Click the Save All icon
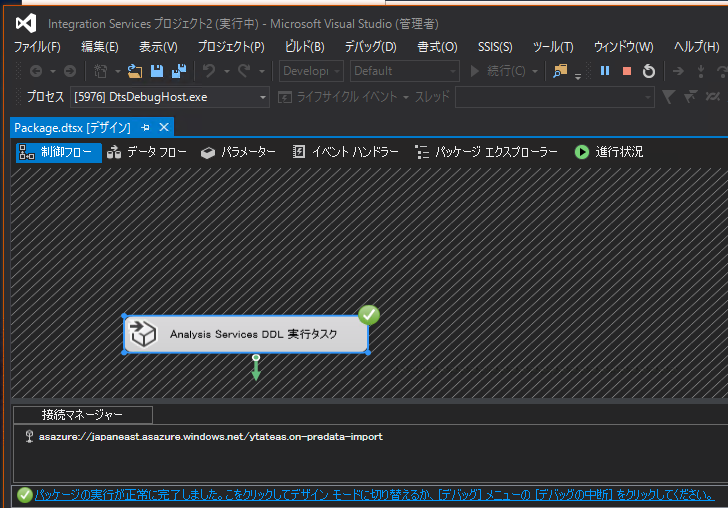The width and height of the screenshot is (728, 508). pos(179,71)
